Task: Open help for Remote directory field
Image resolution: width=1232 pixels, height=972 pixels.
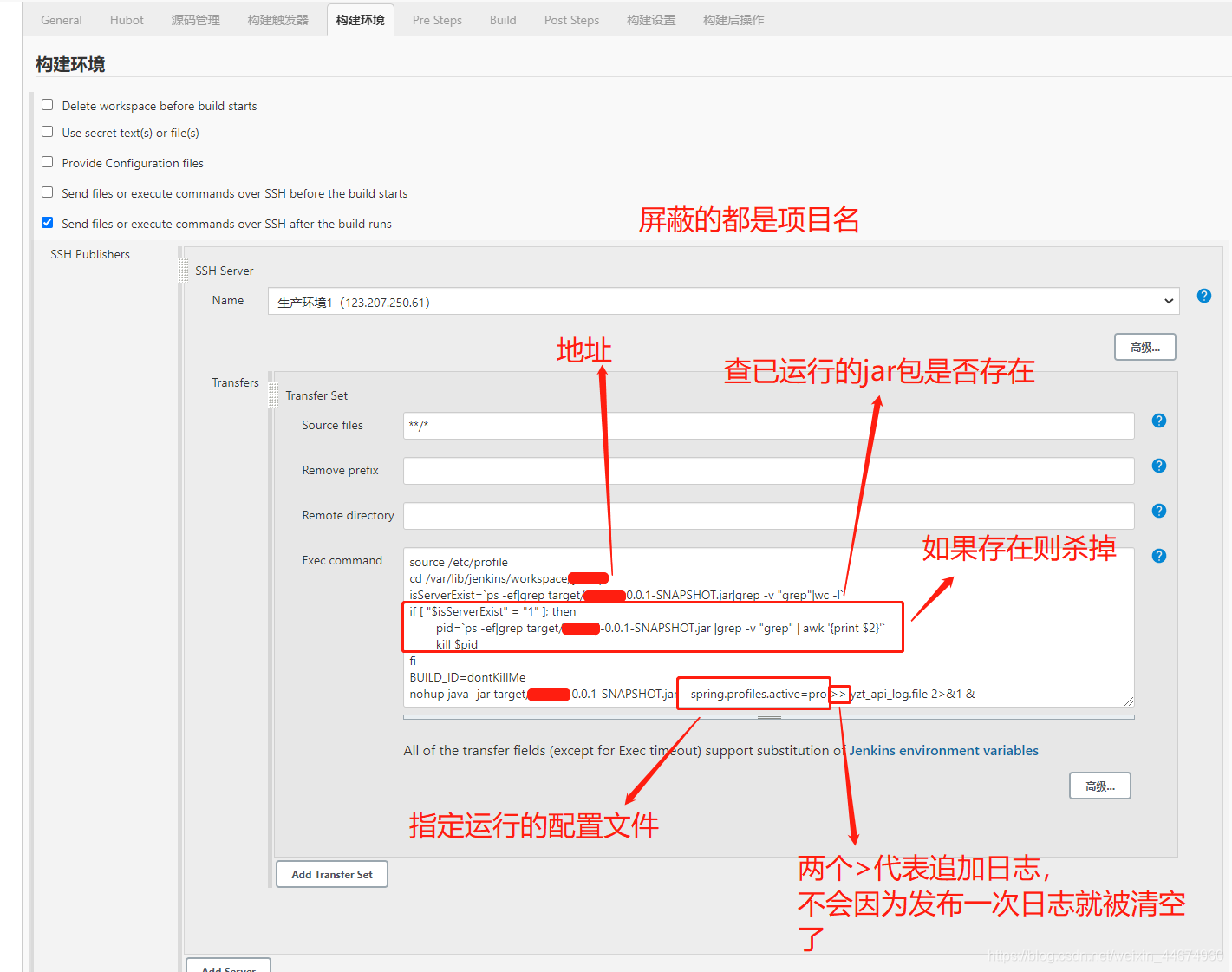Action: [1158, 511]
